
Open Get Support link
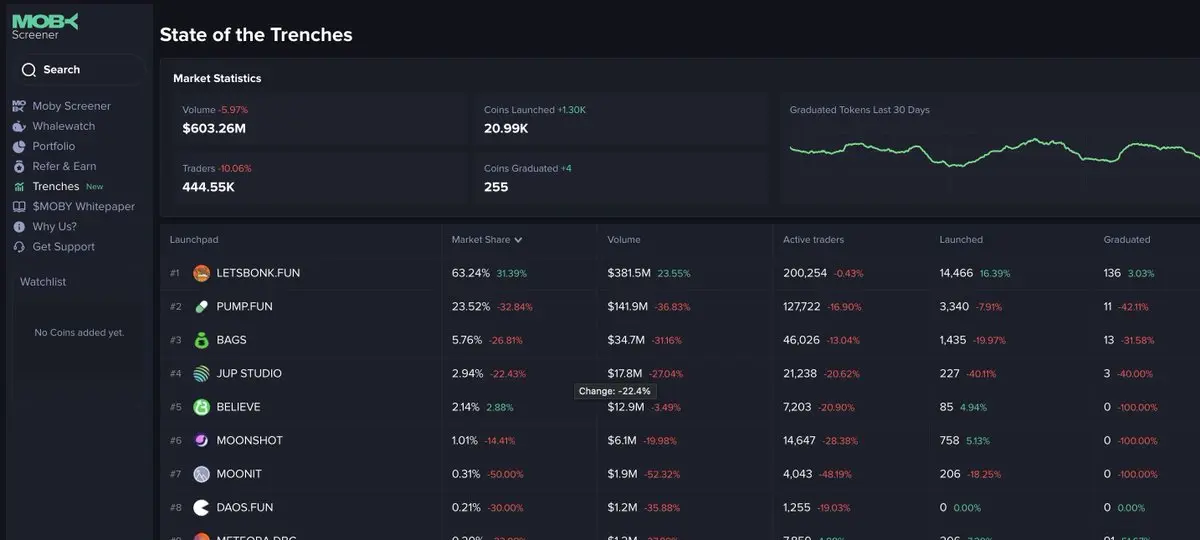click(64, 247)
